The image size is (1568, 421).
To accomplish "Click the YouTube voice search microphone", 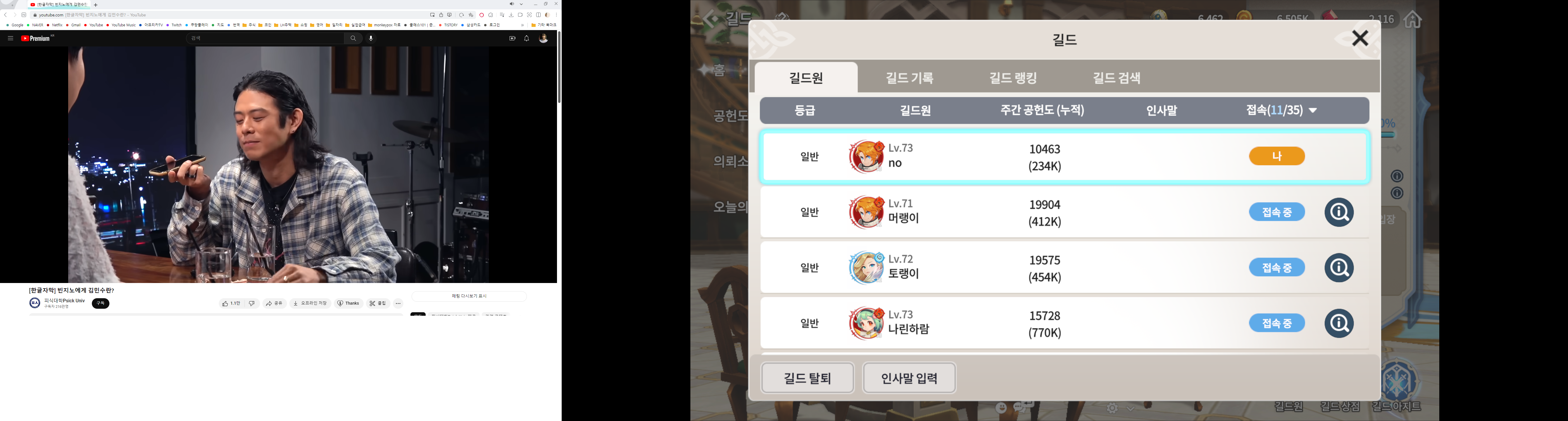I will pos(371,38).
